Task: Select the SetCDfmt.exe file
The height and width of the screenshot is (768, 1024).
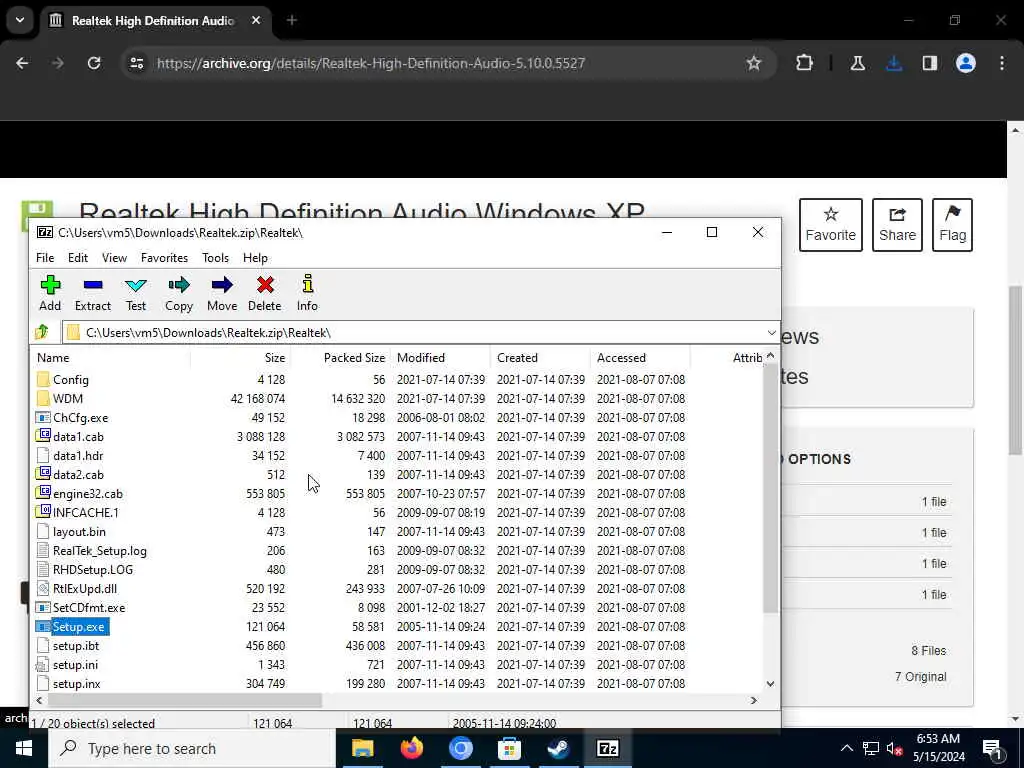Action: click(89, 608)
